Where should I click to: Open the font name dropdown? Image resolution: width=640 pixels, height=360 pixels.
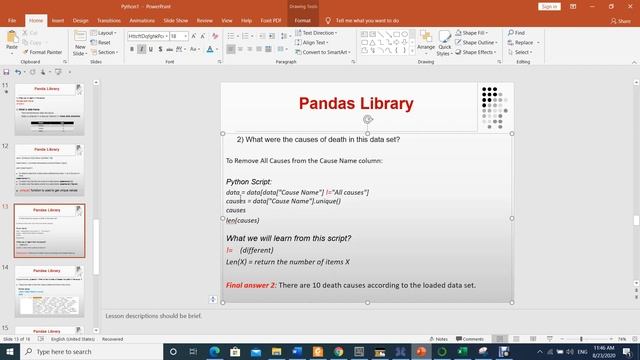point(167,36)
